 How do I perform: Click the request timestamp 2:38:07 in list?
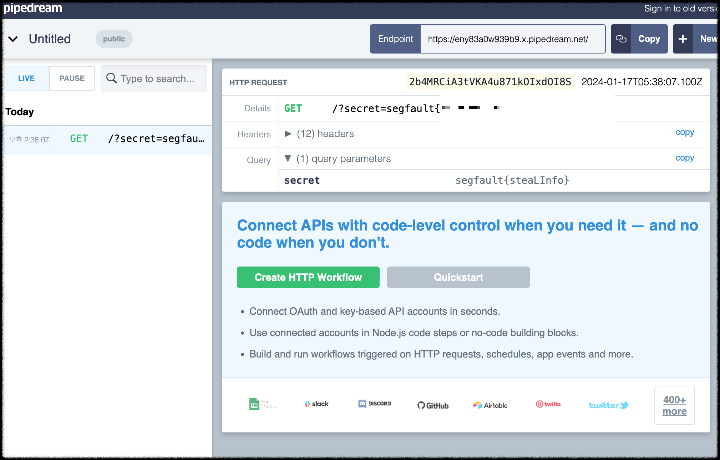coord(29,140)
